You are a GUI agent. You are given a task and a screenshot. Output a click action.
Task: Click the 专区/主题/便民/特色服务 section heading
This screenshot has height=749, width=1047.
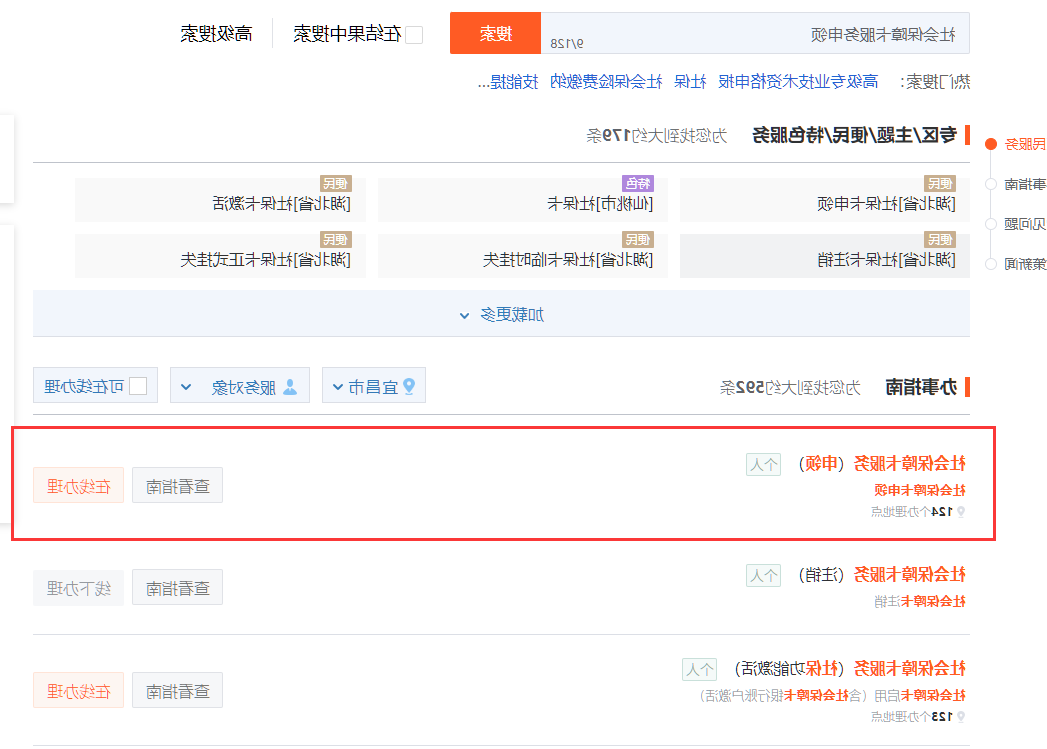tap(855, 136)
